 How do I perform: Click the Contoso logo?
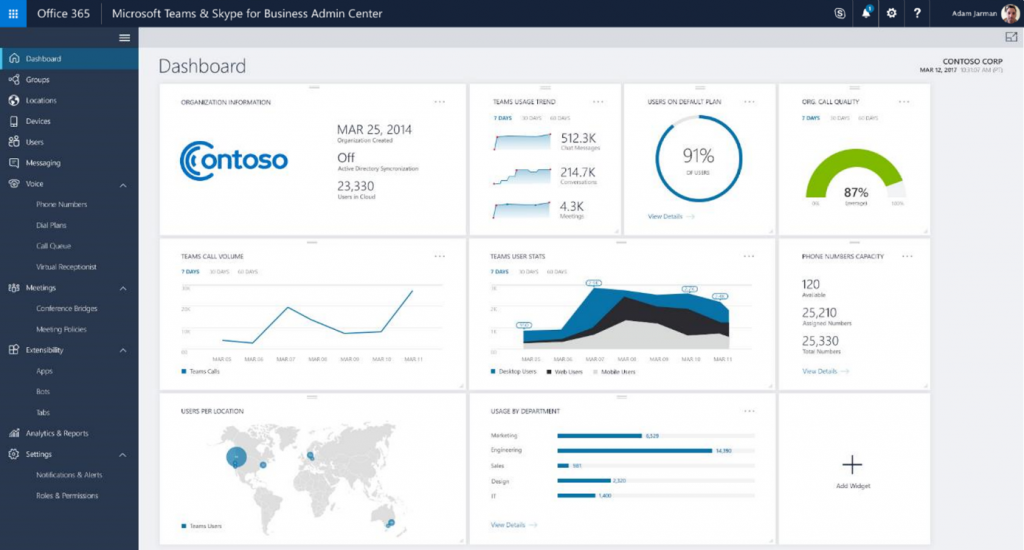234,161
